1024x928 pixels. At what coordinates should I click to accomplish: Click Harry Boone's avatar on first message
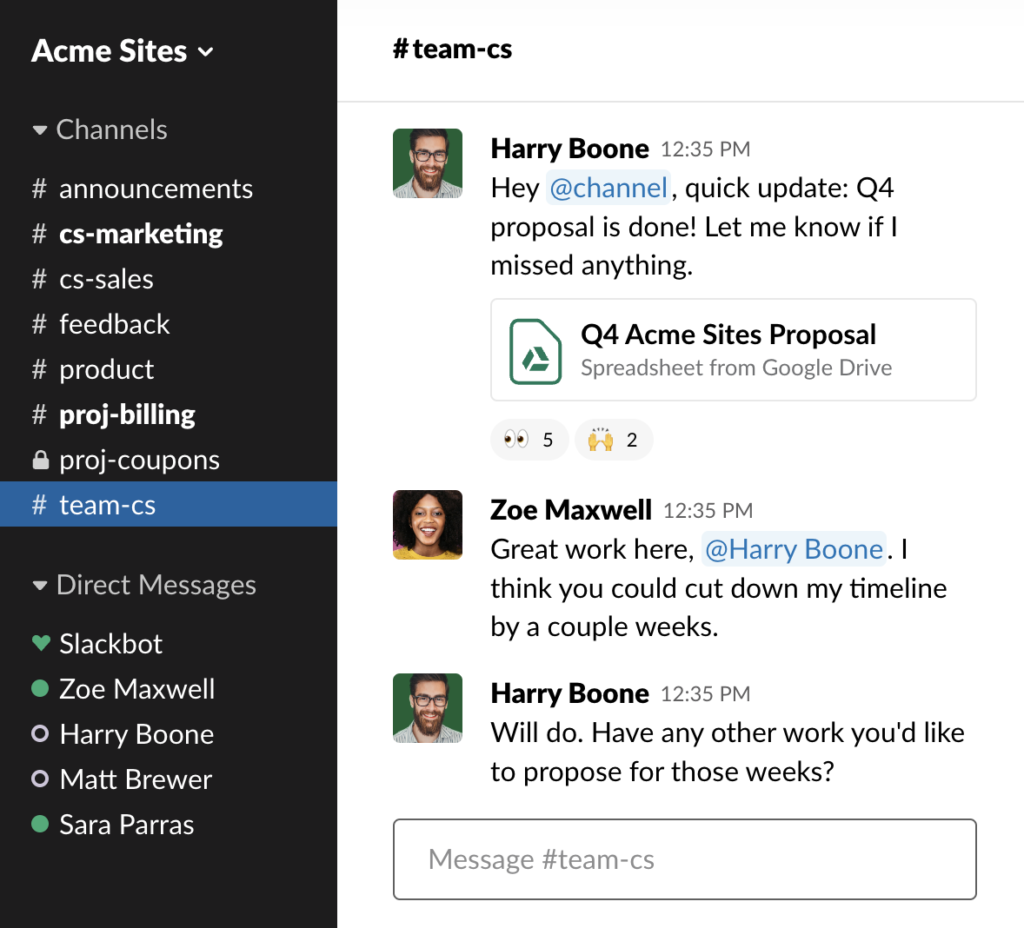coord(428,163)
